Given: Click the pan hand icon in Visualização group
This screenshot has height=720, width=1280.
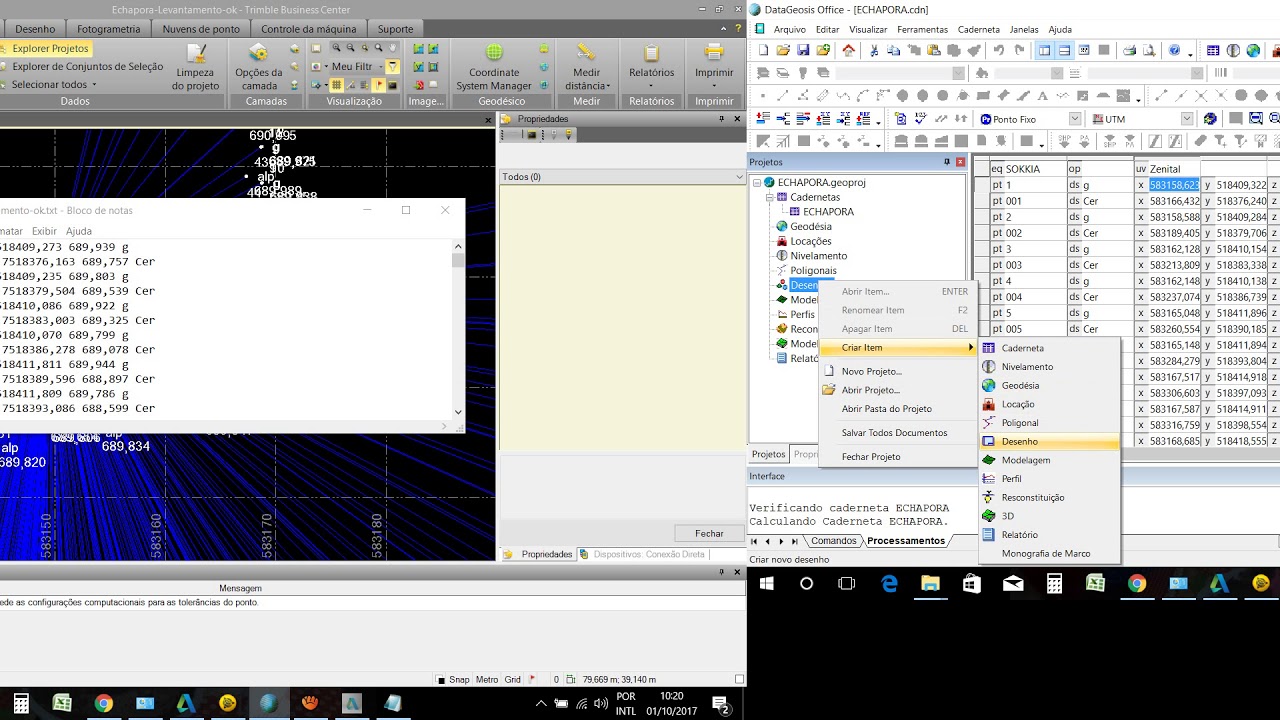Looking at the screenshot, I should [393, 47].
